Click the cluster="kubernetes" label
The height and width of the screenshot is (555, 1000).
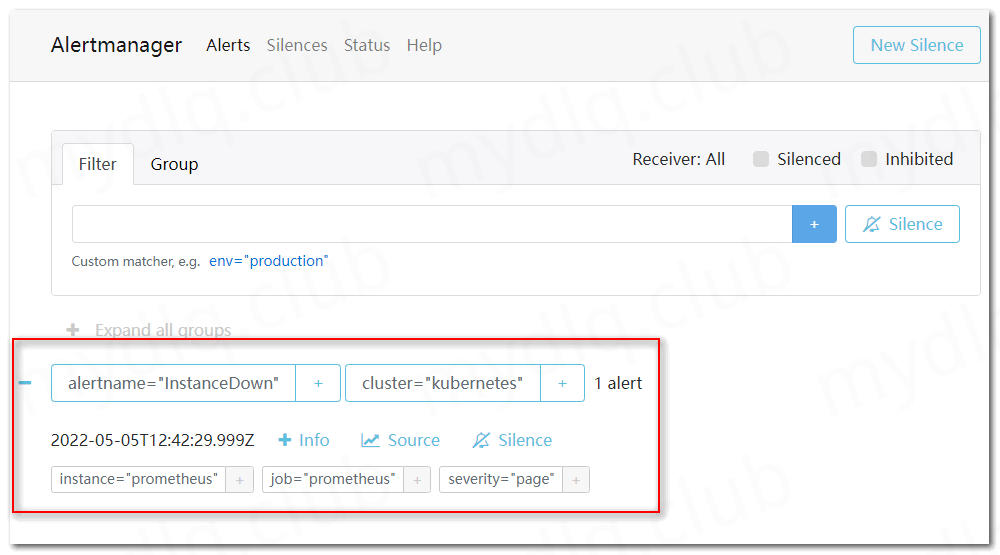443,383
